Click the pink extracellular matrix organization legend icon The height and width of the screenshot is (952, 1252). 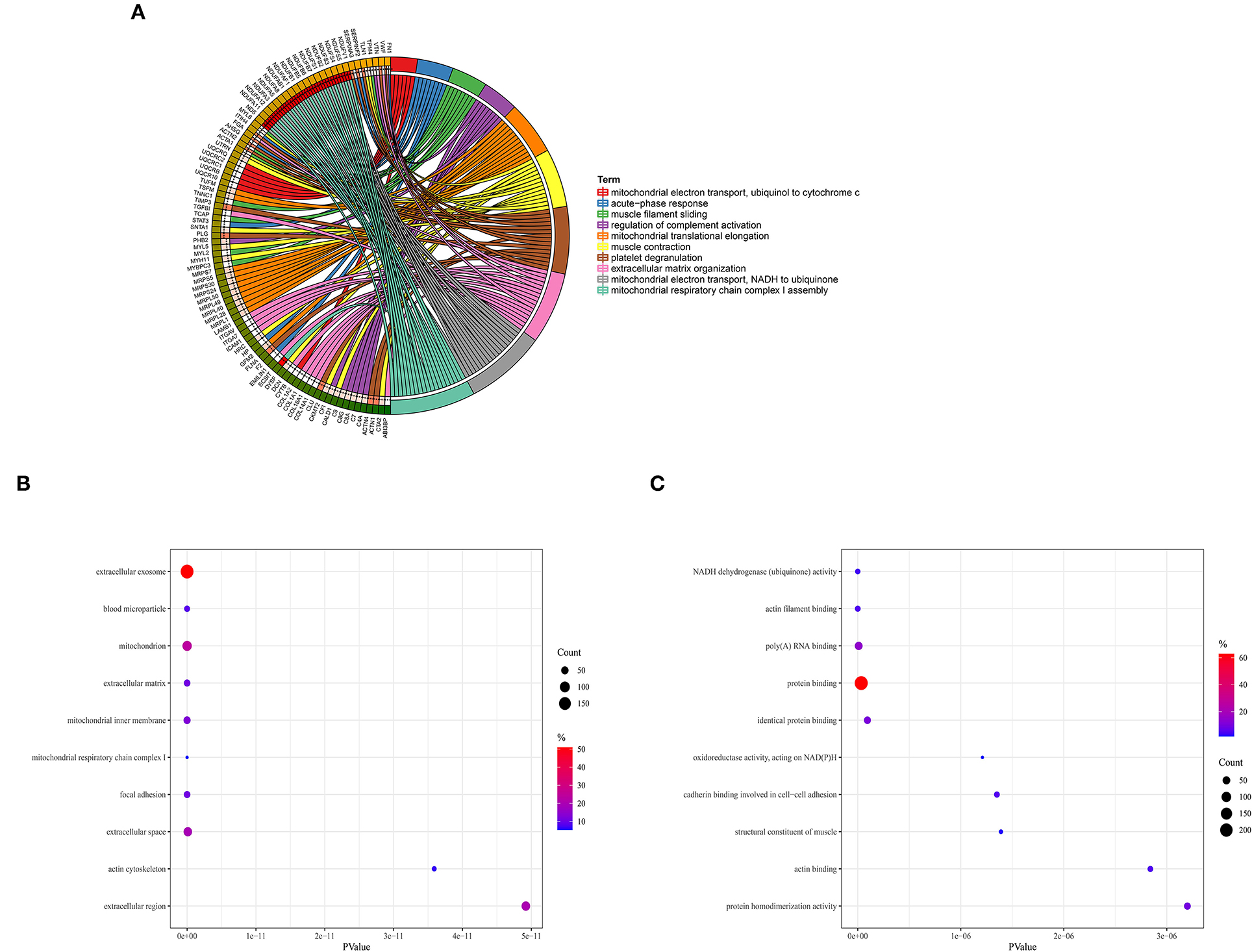tap(603, 269)
